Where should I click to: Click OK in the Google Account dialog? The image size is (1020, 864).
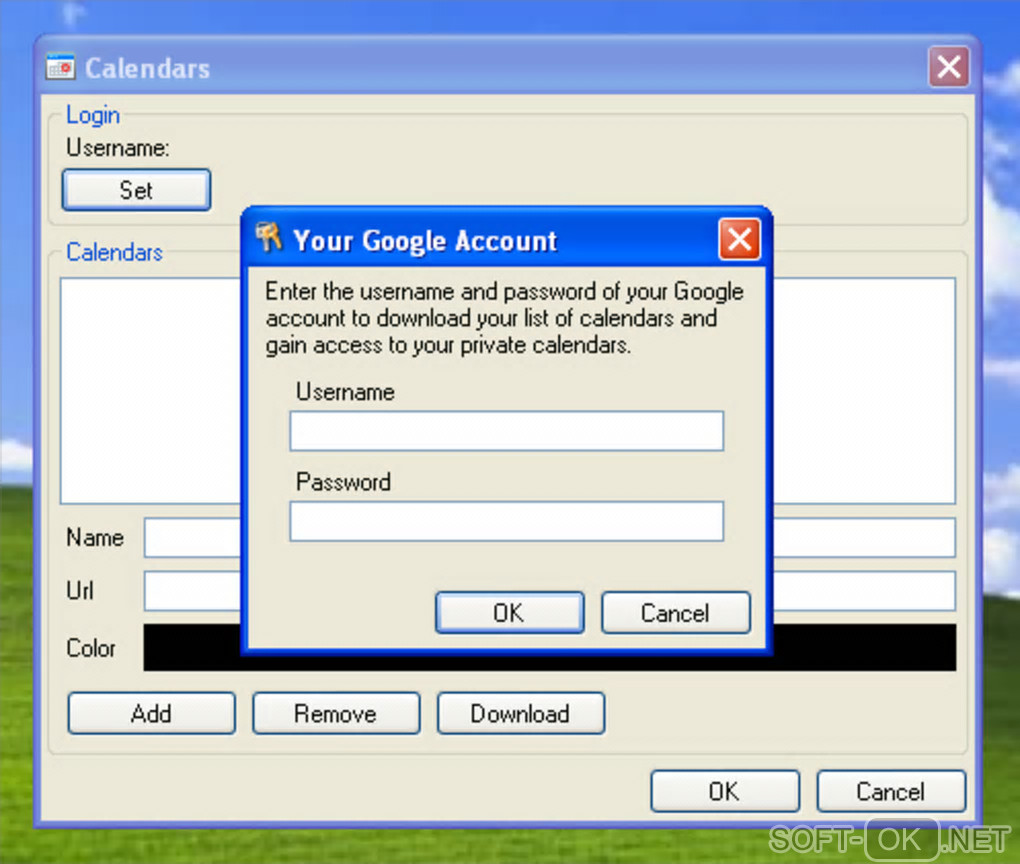(x=509, y=612)
